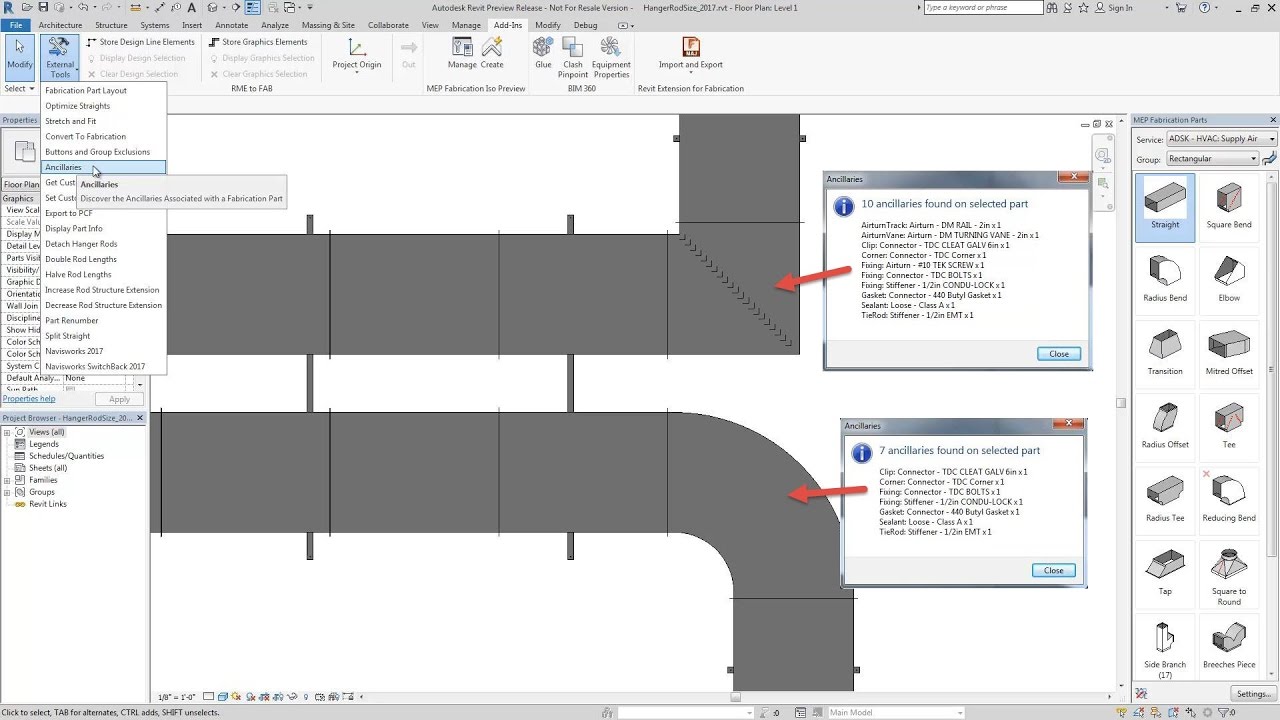Screen dimensions: 1280x720
Task: Click the Settings button in Fabrication Parts panel
Action: tap(1253, 694)
